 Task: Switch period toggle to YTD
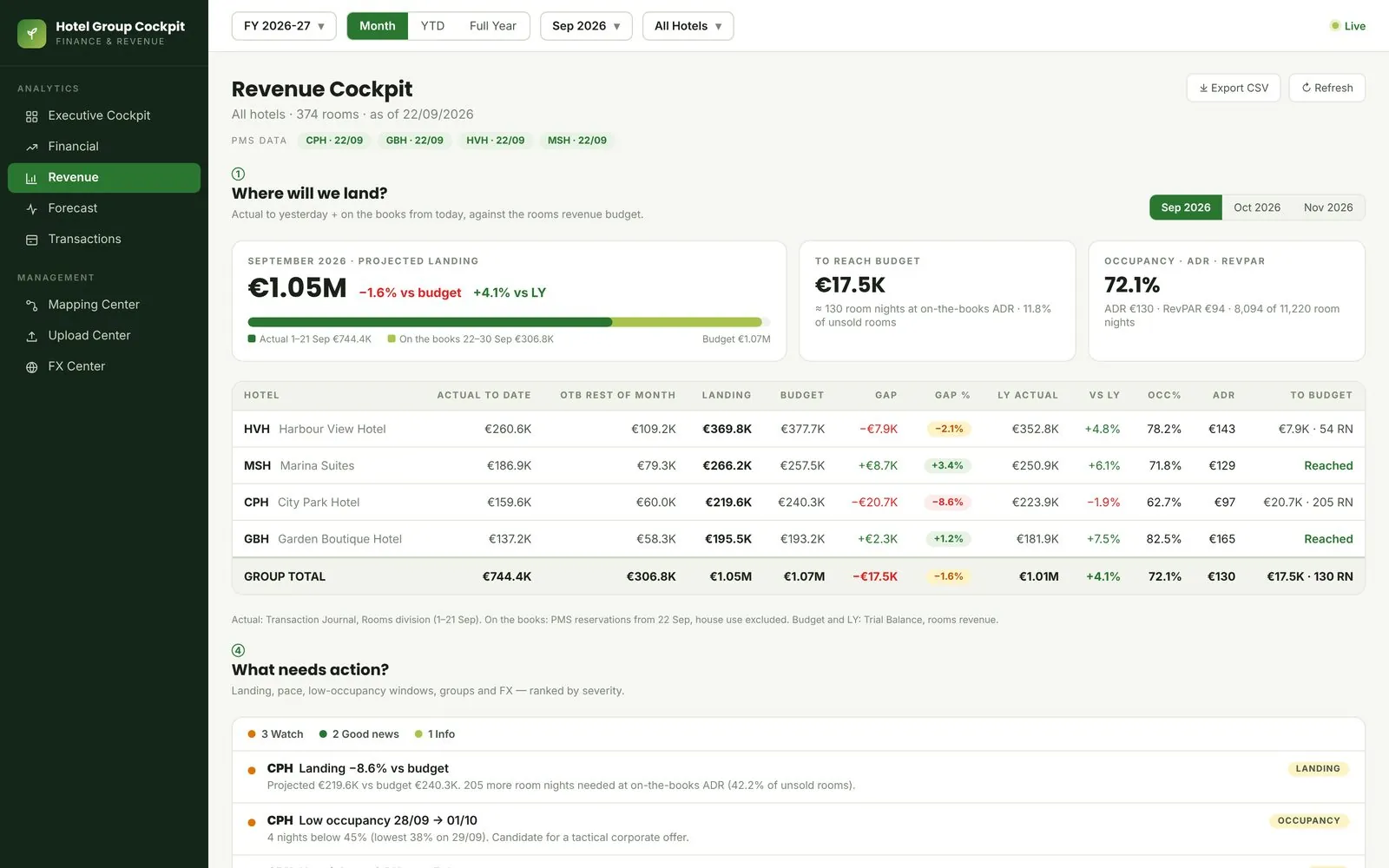(x=432, y=26)
